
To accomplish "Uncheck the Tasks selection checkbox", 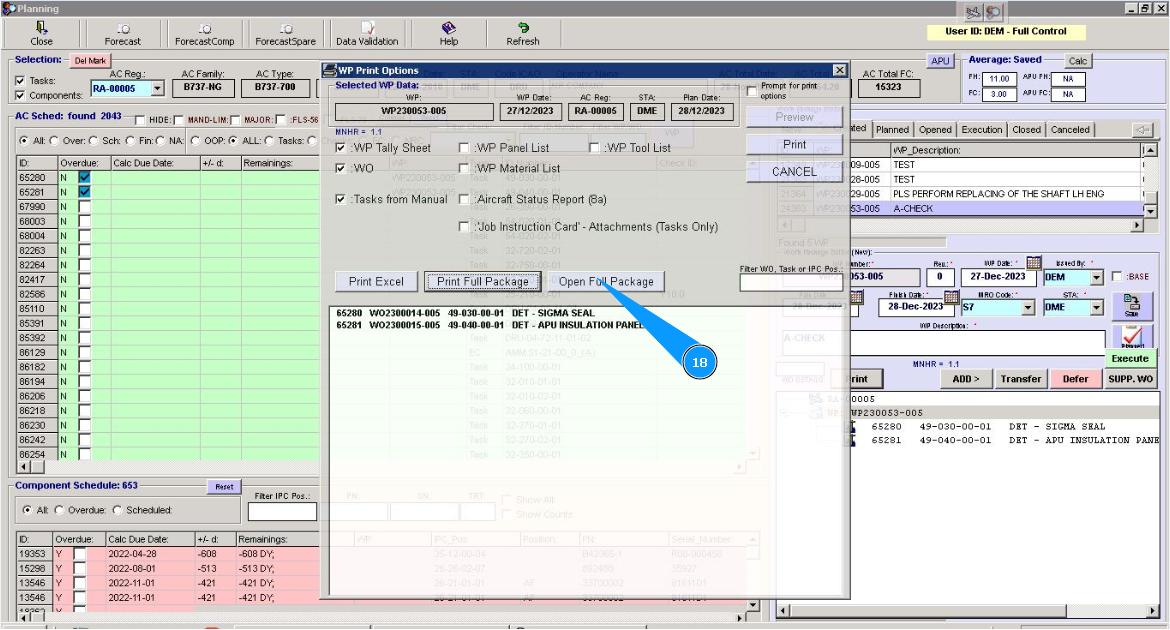I will [20, 81].
